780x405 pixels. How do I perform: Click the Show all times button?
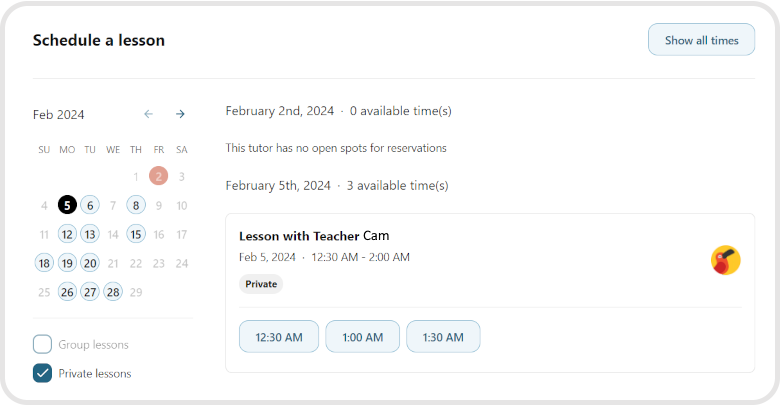(x=701, y=40)
